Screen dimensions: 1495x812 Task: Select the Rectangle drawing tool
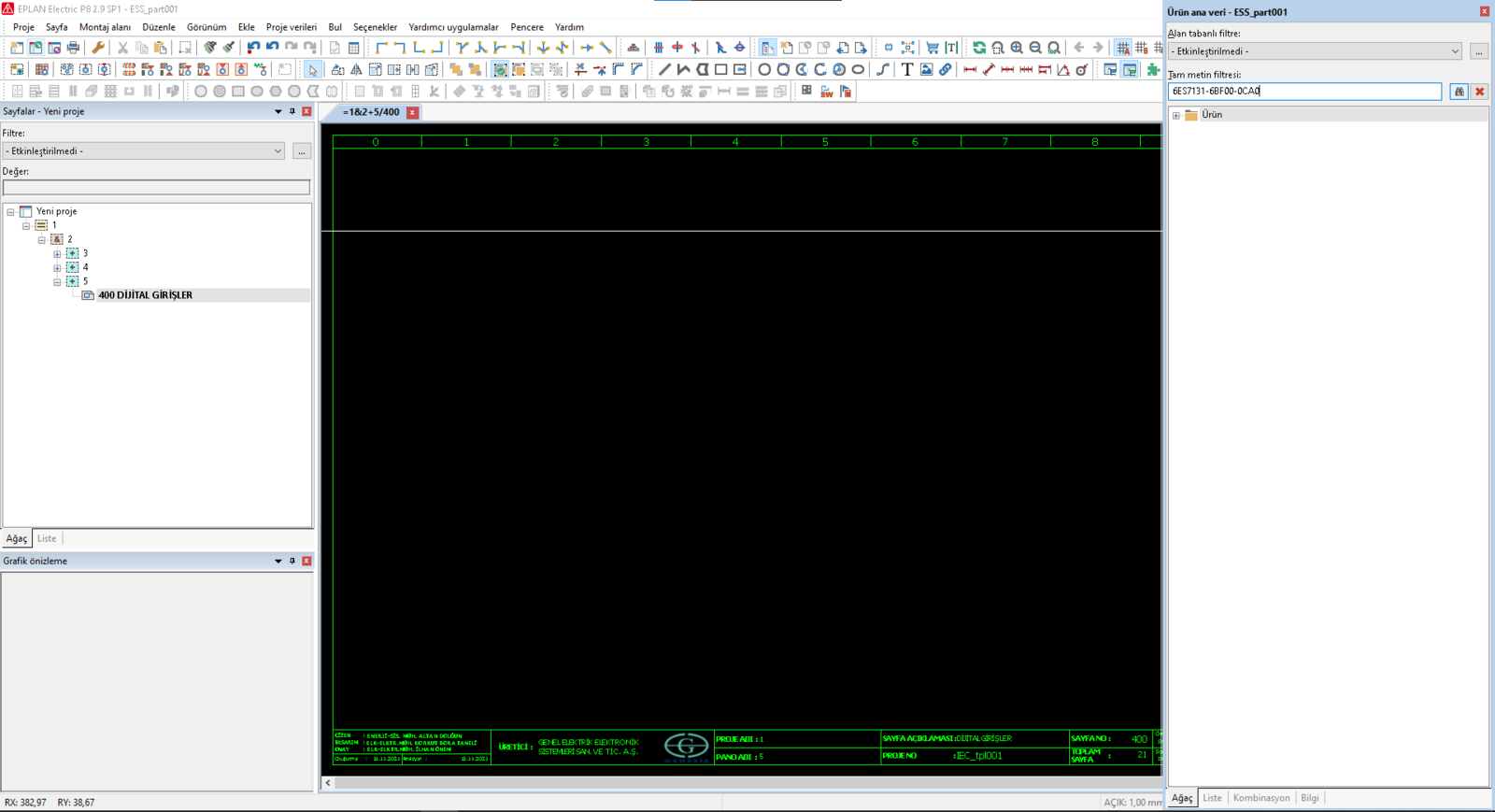coord(720,69)
